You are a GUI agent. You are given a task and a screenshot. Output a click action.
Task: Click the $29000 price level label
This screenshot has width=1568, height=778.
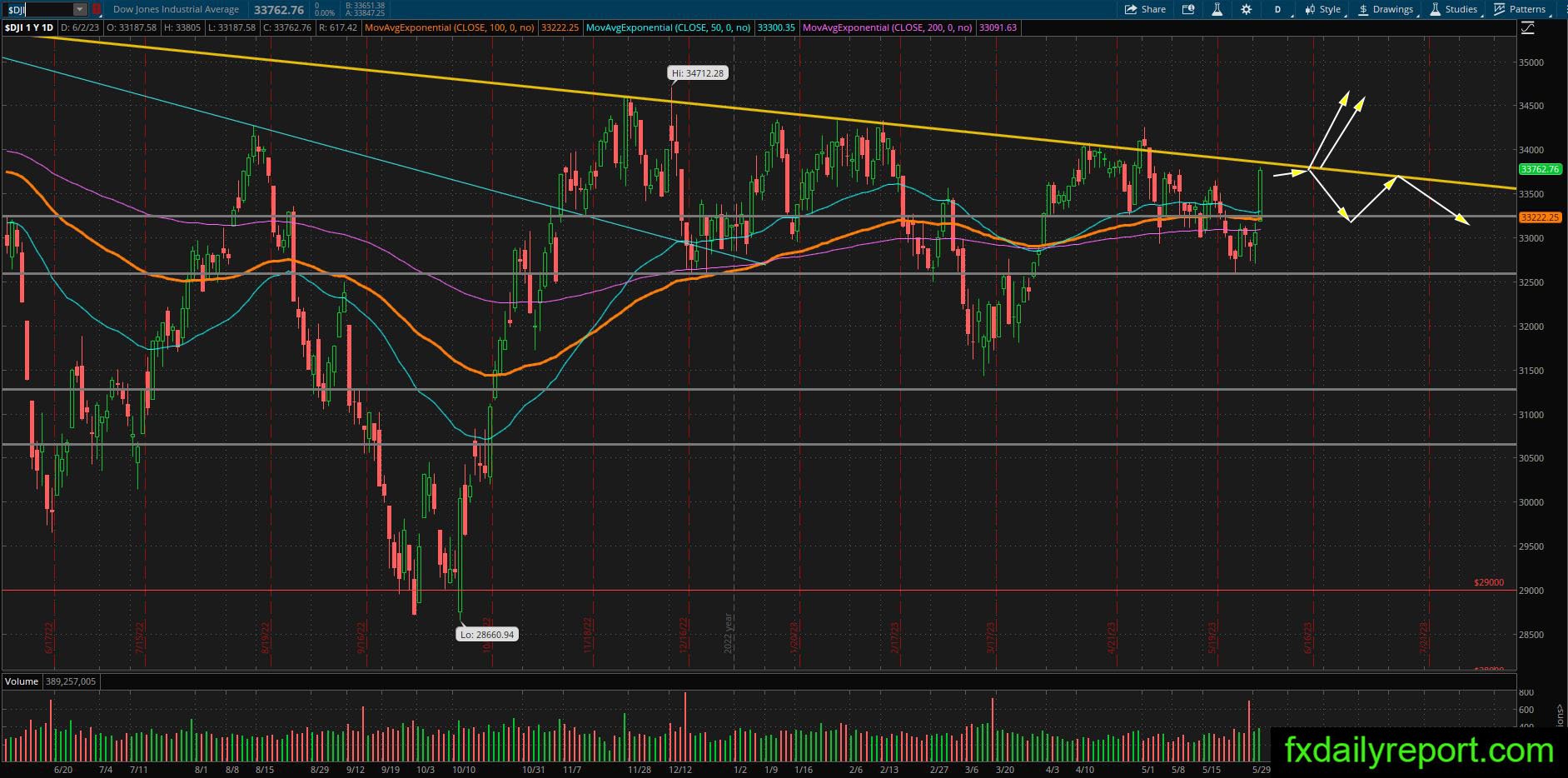pyautogui.click(x=1489, y=582)
